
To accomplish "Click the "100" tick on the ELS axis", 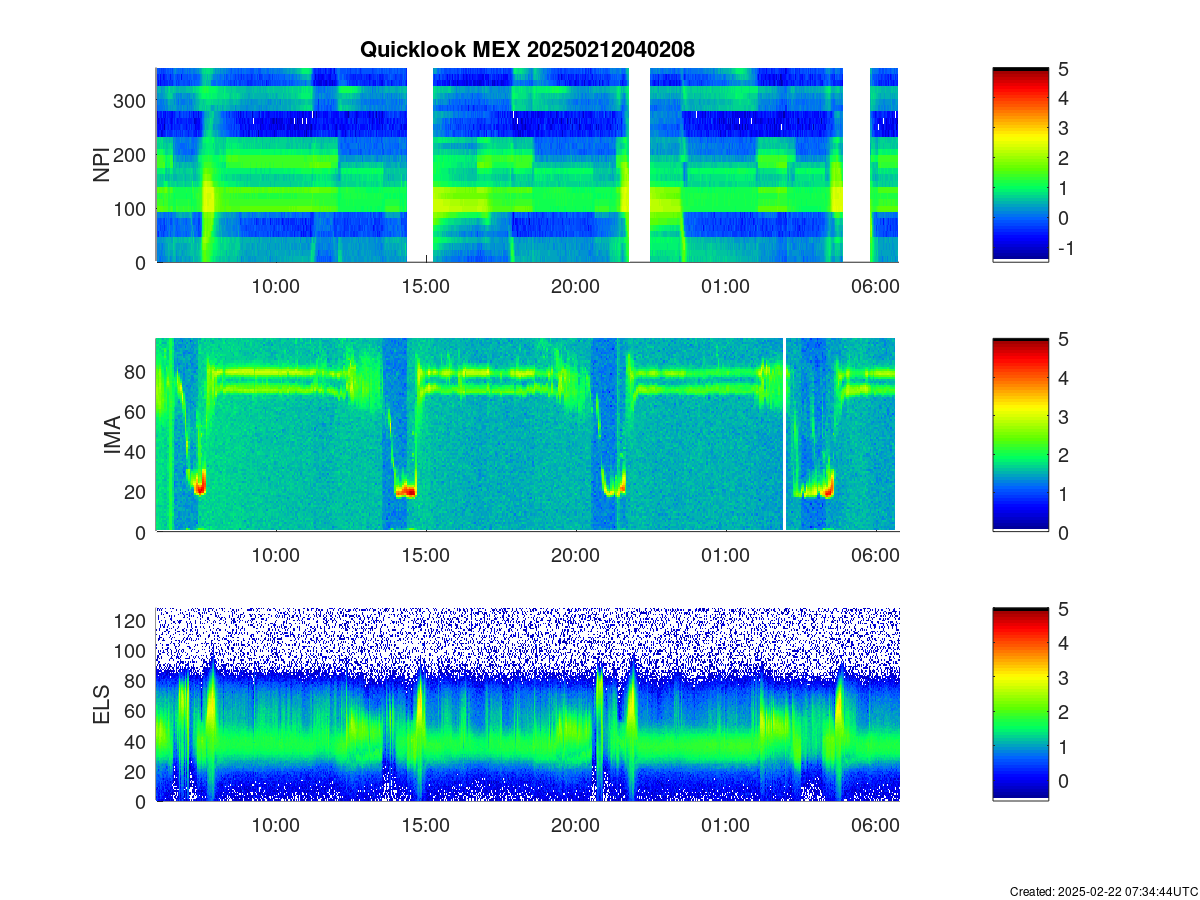I will [x=131, y=651].
